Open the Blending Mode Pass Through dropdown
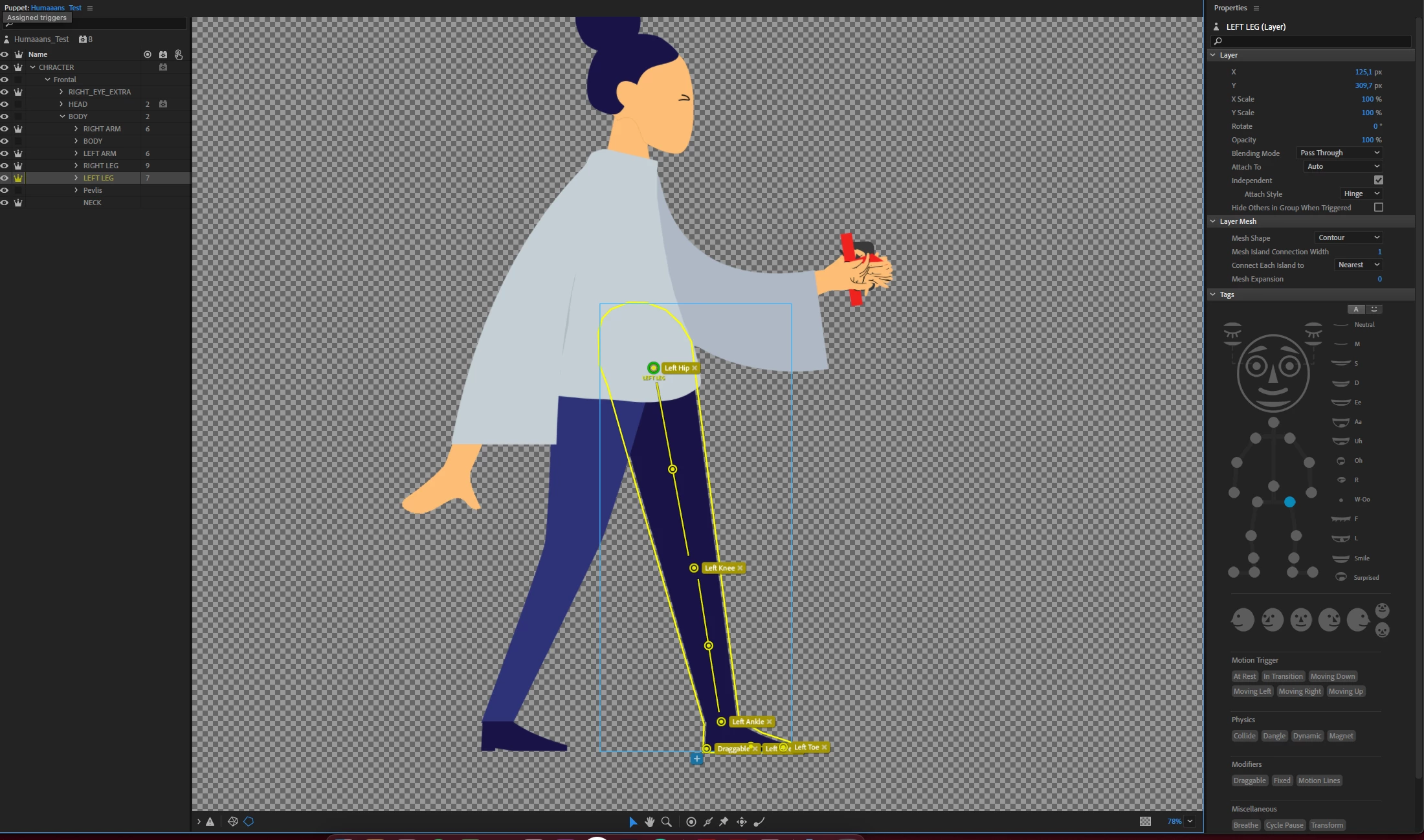Viewport: 1424px width, 840px height. pos(1339,153)
